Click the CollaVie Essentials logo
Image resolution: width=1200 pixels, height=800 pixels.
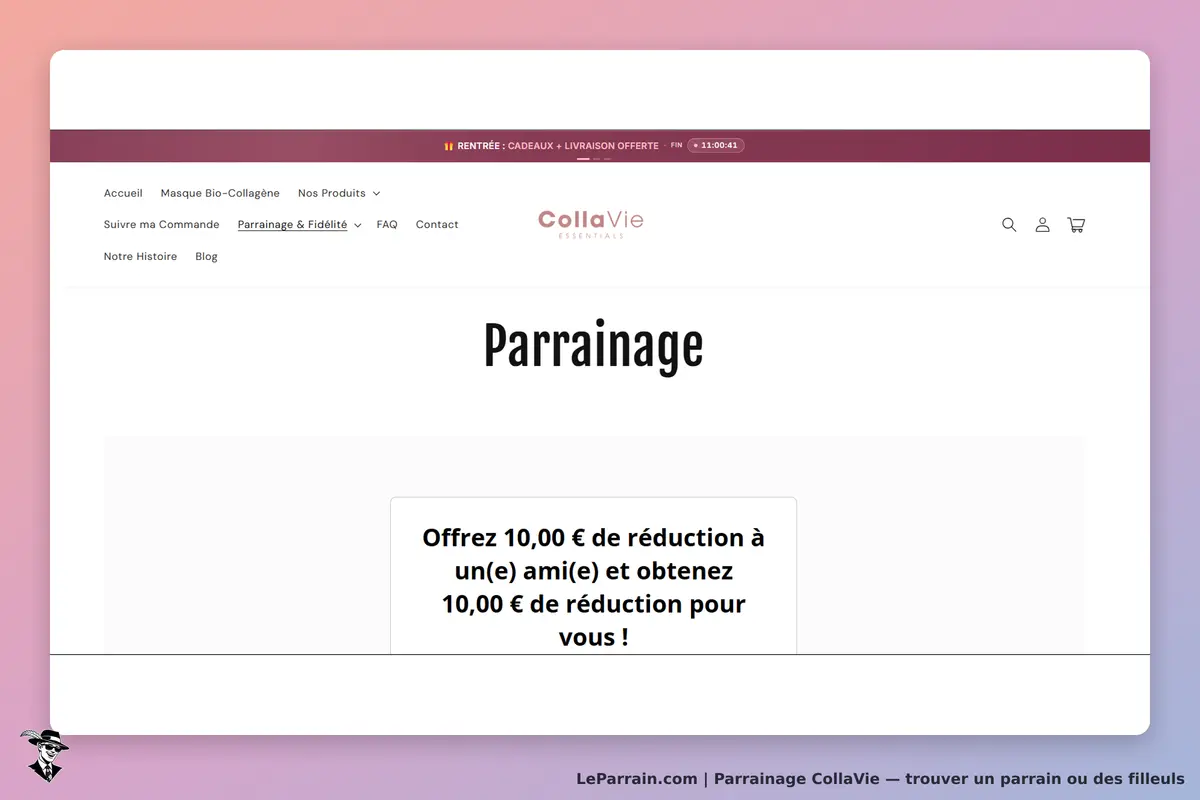pos(591,224)
